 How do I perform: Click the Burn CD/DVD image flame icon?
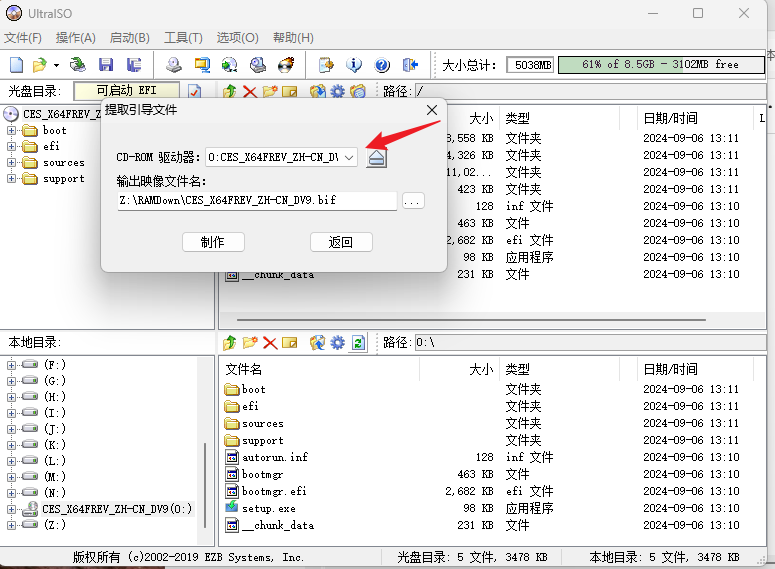point(286,65)
